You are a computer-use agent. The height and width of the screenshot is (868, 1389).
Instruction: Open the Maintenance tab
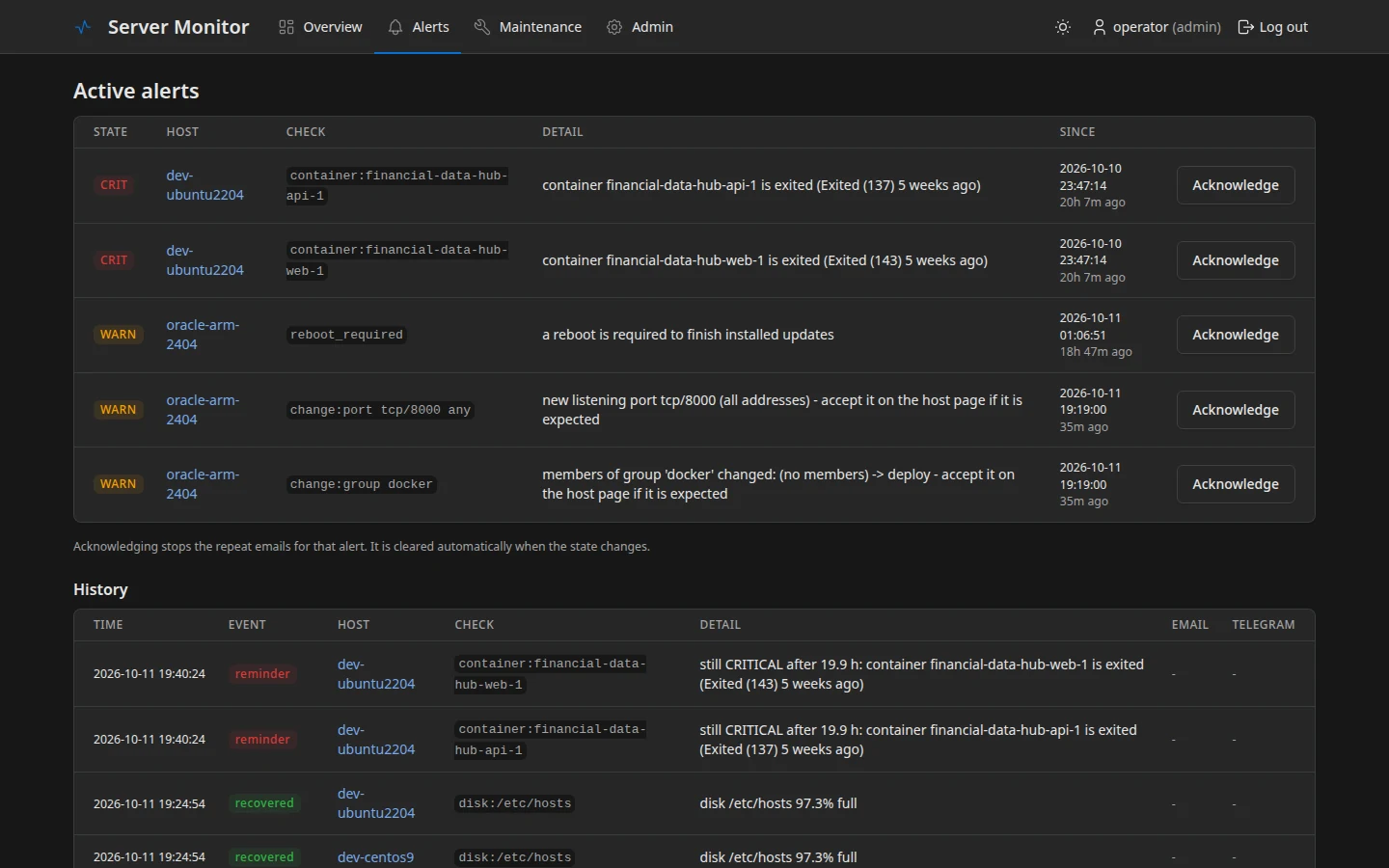tap(528, 27)
